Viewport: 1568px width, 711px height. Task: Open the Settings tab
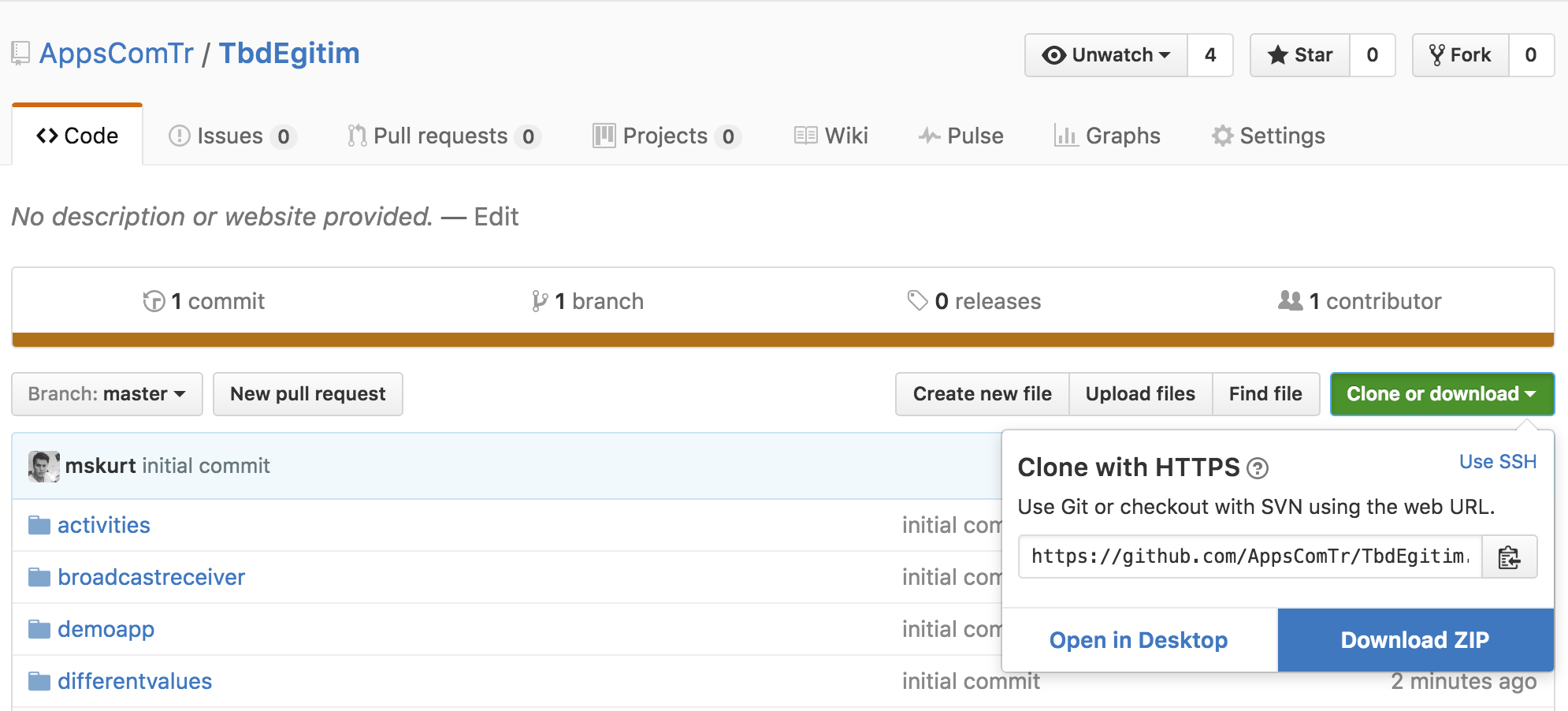[1268, 136]
